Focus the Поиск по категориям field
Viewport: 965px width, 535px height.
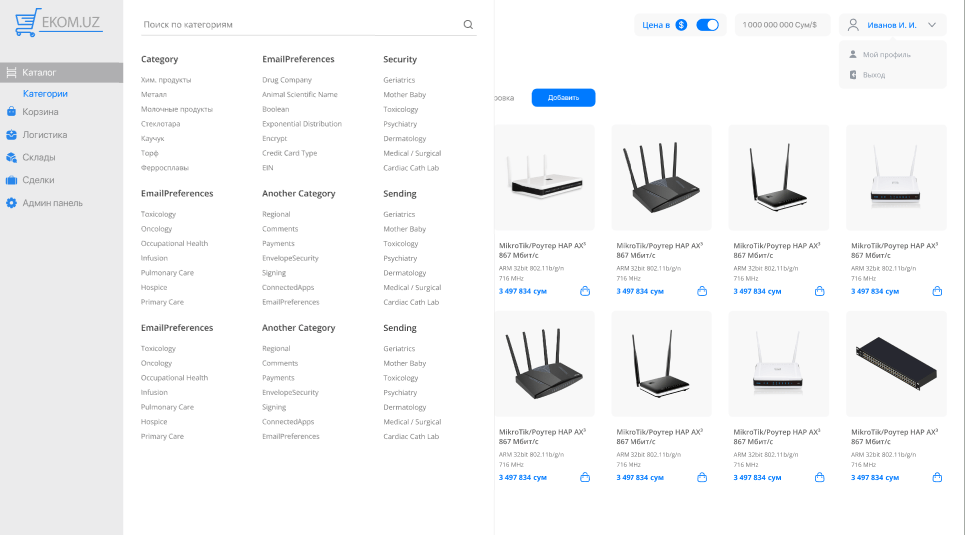coord(300,25)
